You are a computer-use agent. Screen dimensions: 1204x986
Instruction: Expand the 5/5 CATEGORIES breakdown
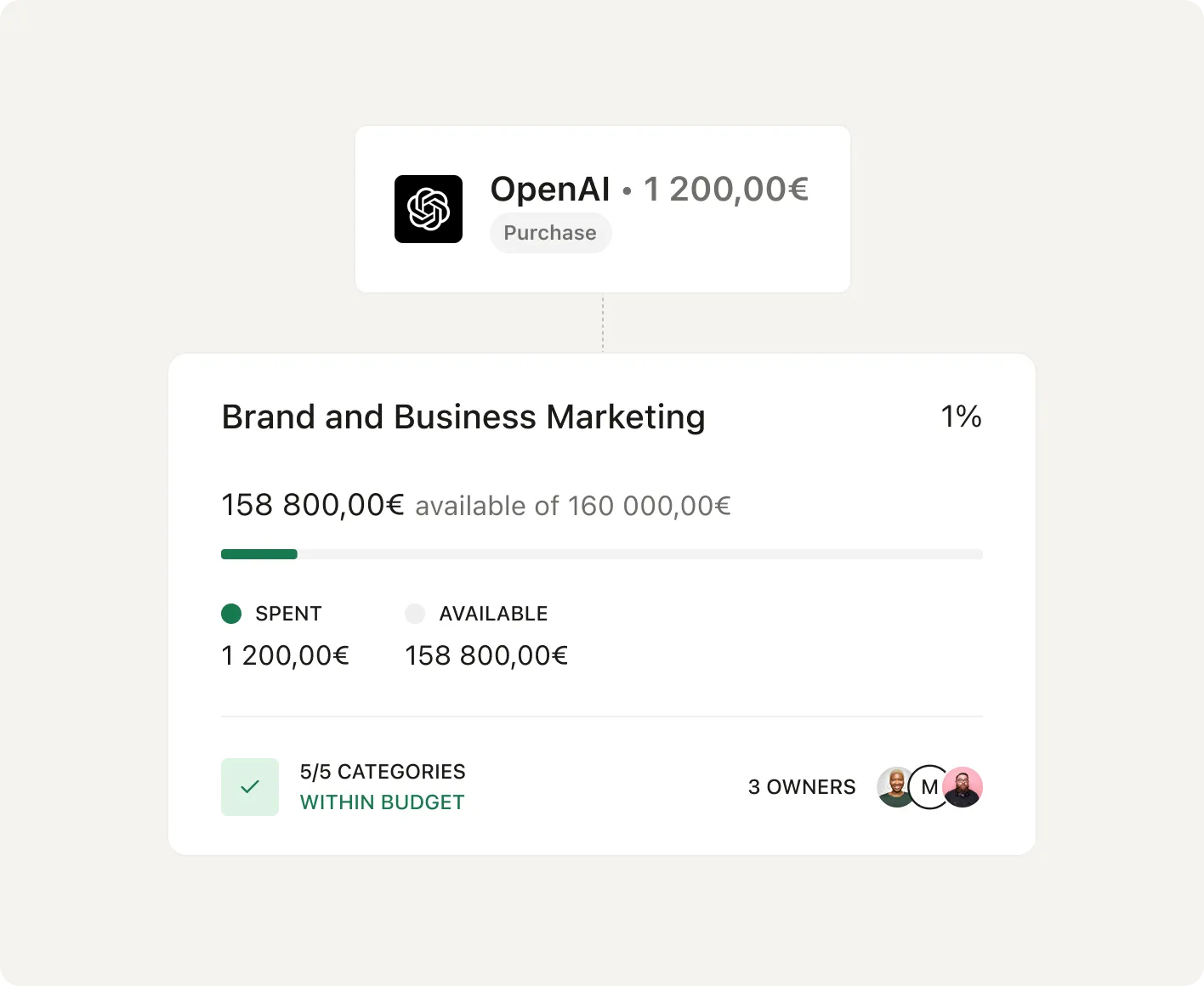click(382, 772)
